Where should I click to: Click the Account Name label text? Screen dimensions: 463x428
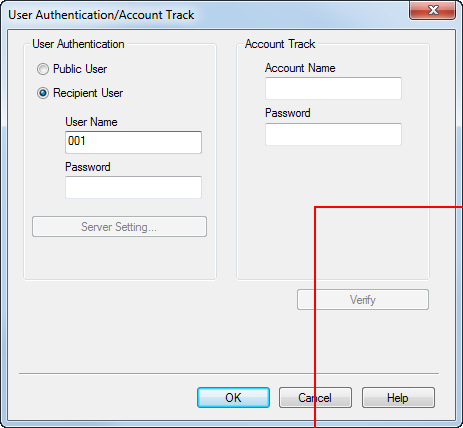[x=300, y=68]
